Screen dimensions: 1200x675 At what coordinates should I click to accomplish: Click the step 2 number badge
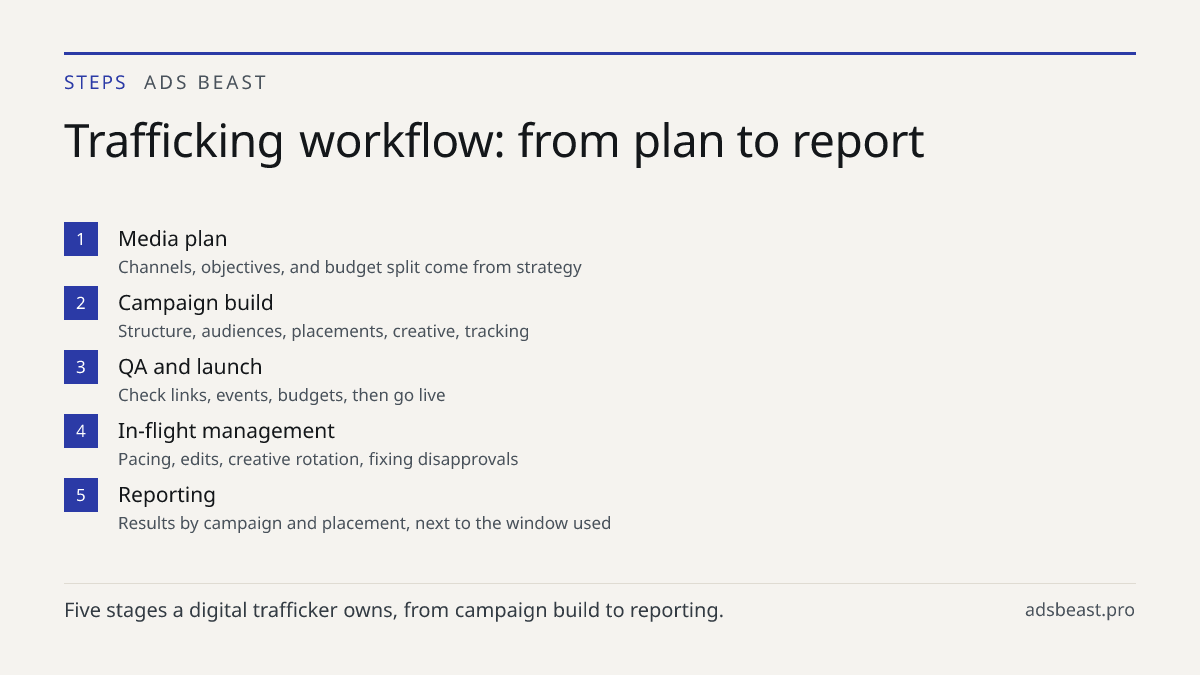(81, 303)
